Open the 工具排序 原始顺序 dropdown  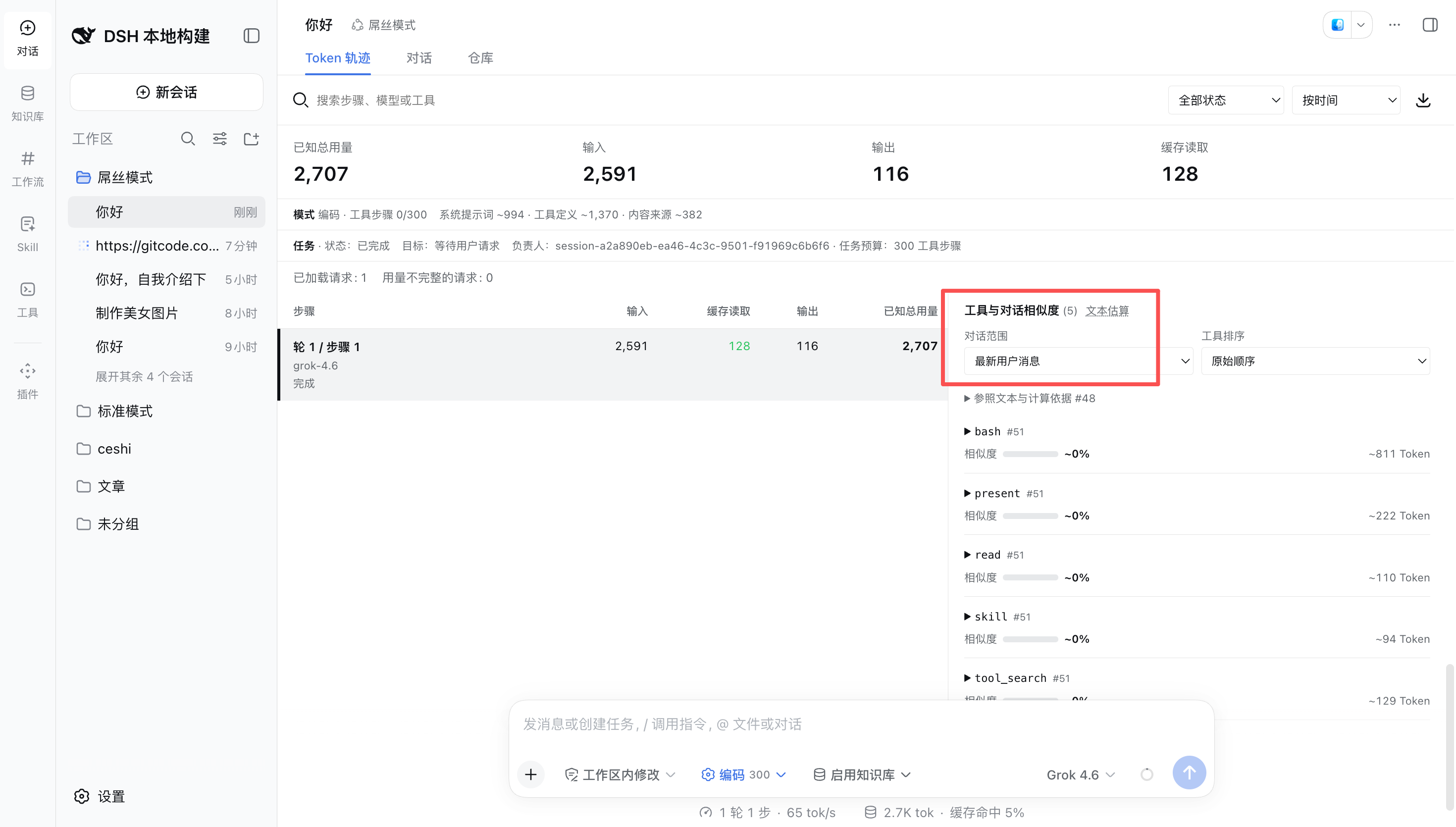point(1315,361)
